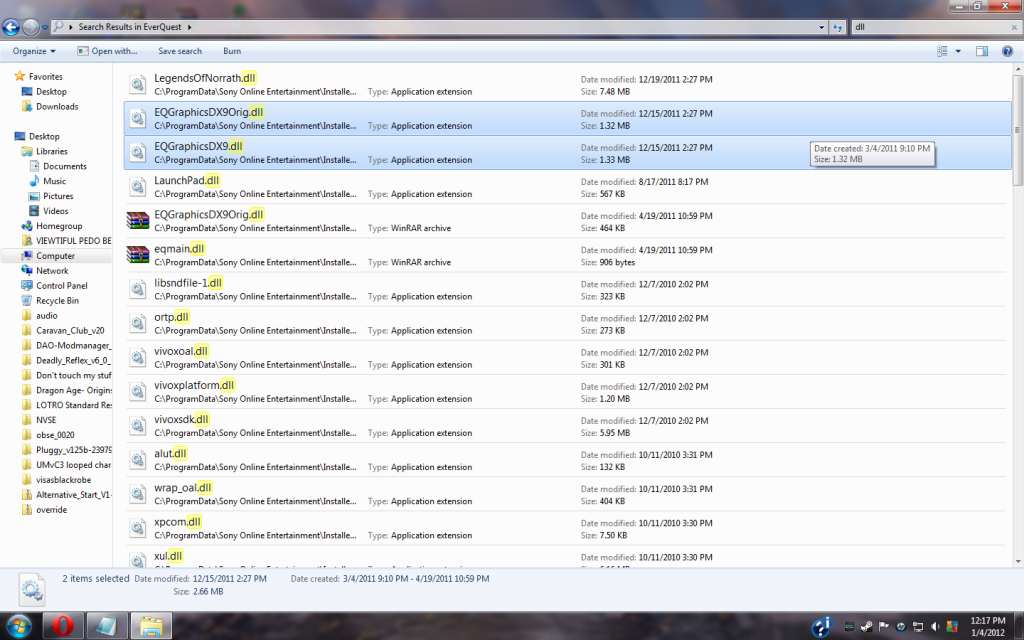This screenshot has height=640, width=1024.
Task: Clear the dll search with the X
Action: tap(1014, 27)
